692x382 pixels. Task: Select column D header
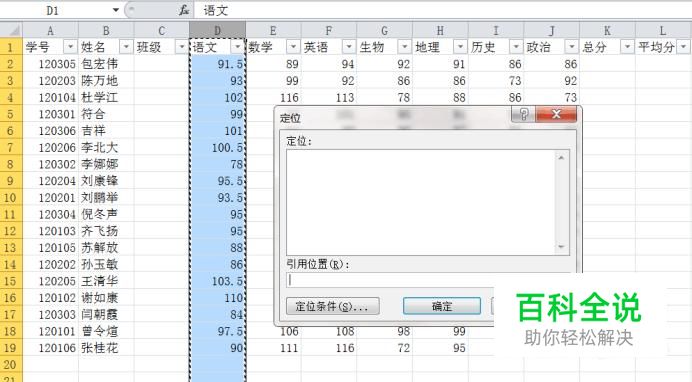(x=218, y=30)
